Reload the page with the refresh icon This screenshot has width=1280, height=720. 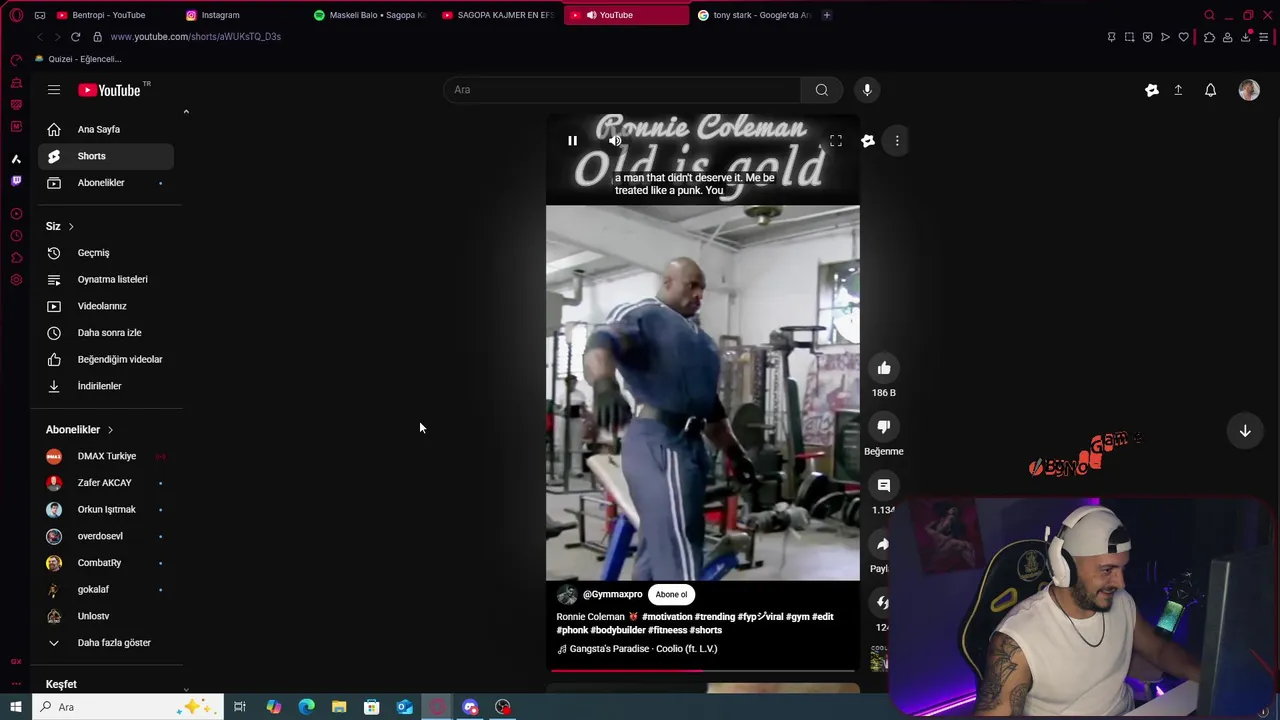point(75,37)
